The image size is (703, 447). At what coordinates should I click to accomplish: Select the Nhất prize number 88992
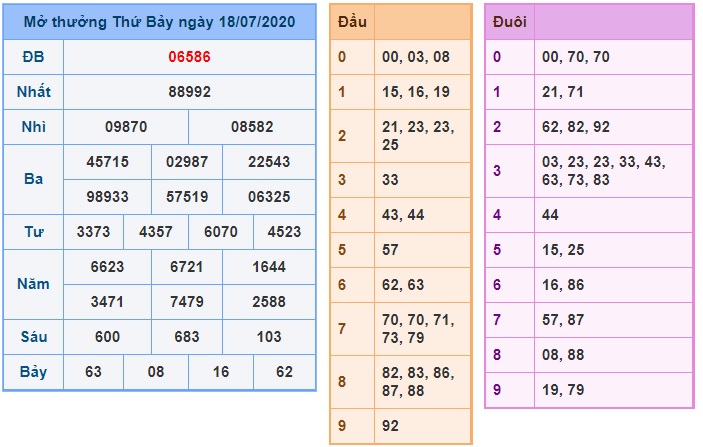click(x=189, y=92)
